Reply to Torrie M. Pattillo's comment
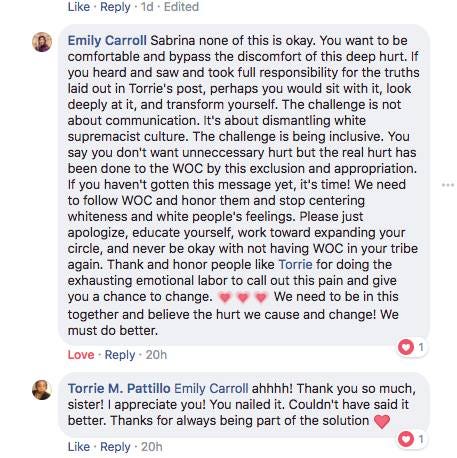 click(x=115, y=447)
